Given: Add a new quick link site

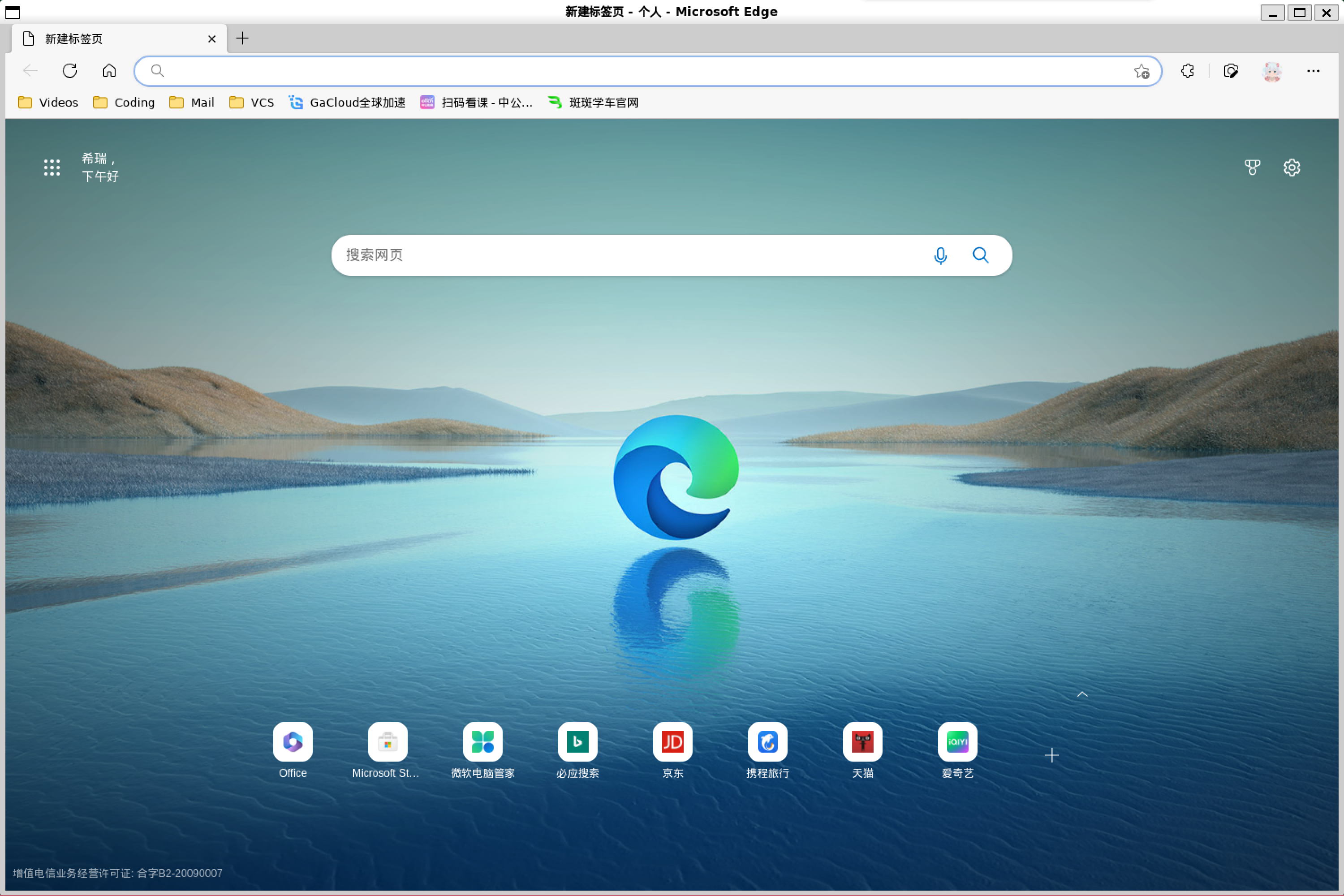Looking at the screenshot, I should [x=1051, y=755].
